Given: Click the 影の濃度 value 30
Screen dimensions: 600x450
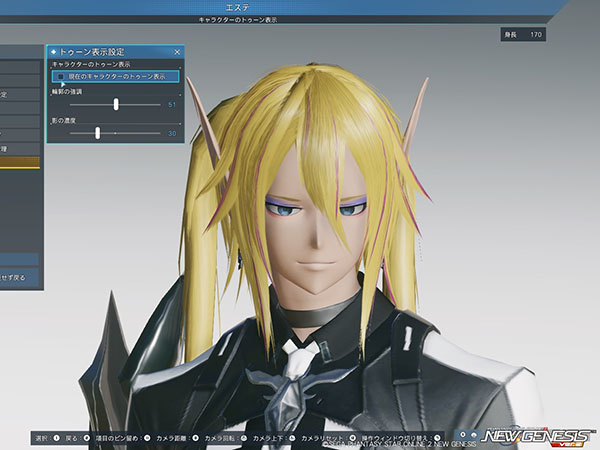Looking at the screenshot, I should pos(172,134).
